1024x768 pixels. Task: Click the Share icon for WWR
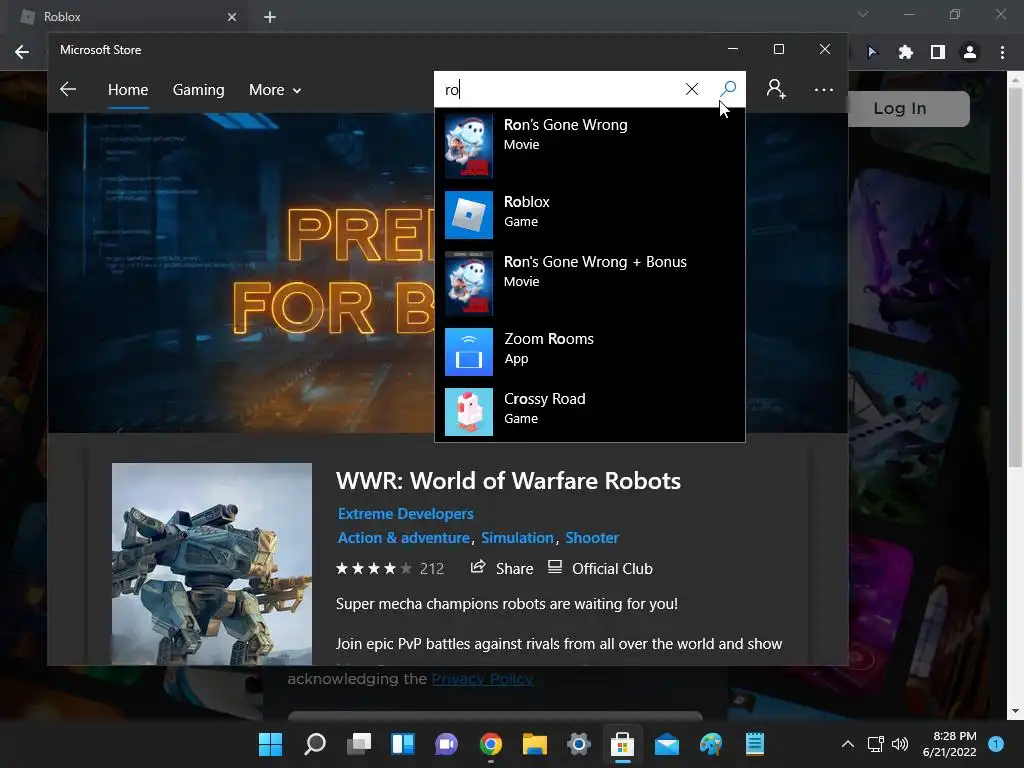478,567
